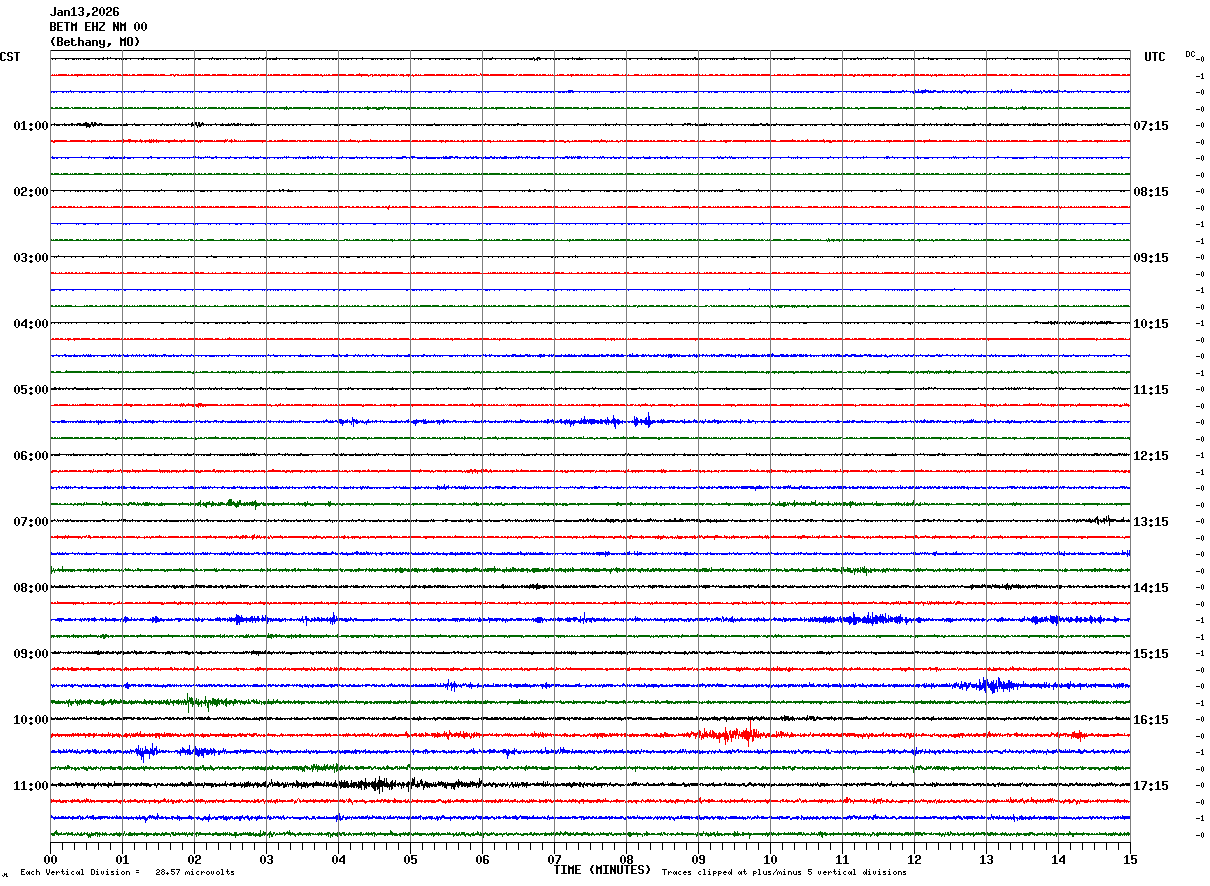
Task: Select the 08:00 CST row label
Action: pos(31,588)
